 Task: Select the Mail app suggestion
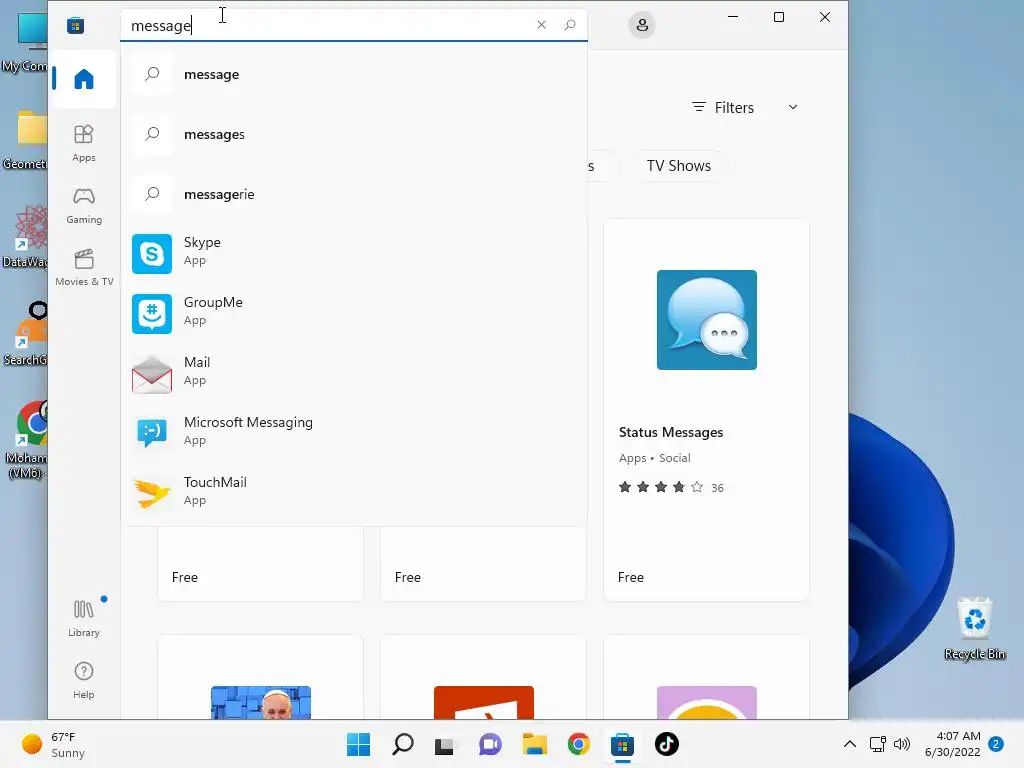coord(354,374)
